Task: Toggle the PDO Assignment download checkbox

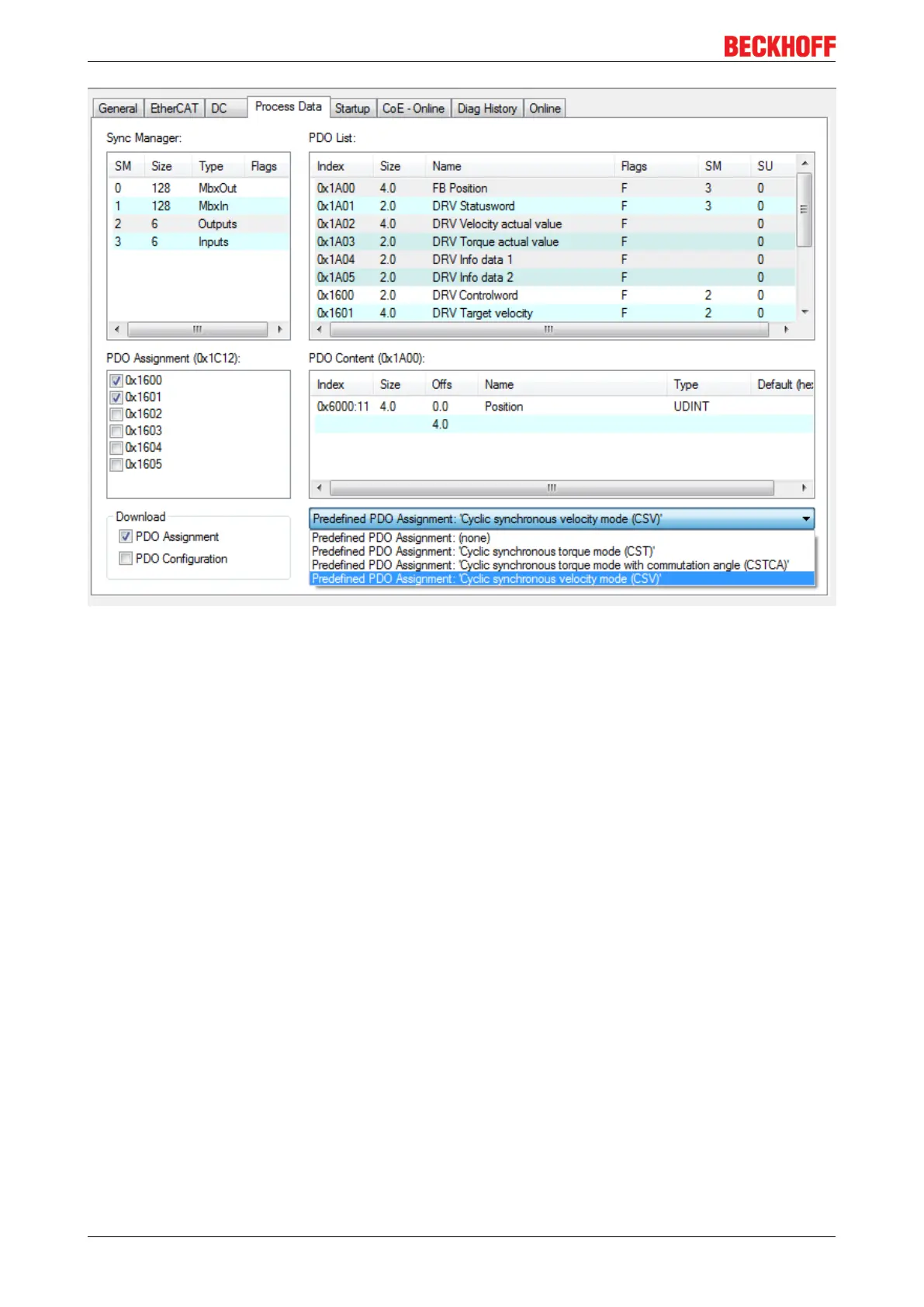Action: tap(126, 536)
